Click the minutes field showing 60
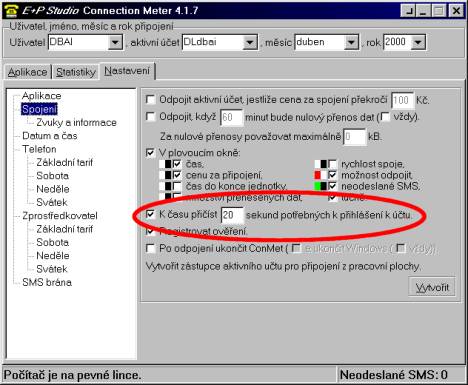This screenshot has height=385, width=468. (231, 117)
